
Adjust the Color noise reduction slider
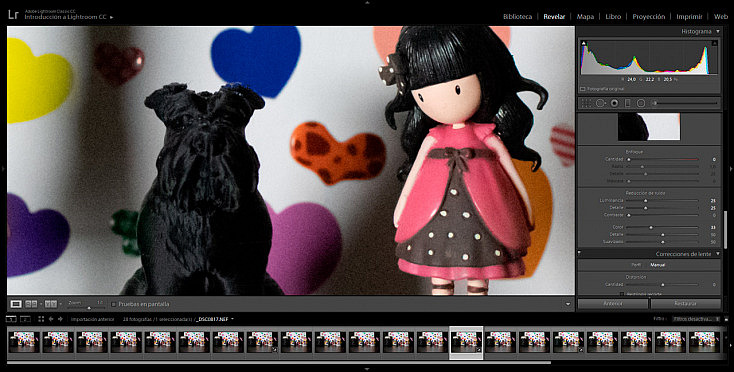(x=662, y=227)
